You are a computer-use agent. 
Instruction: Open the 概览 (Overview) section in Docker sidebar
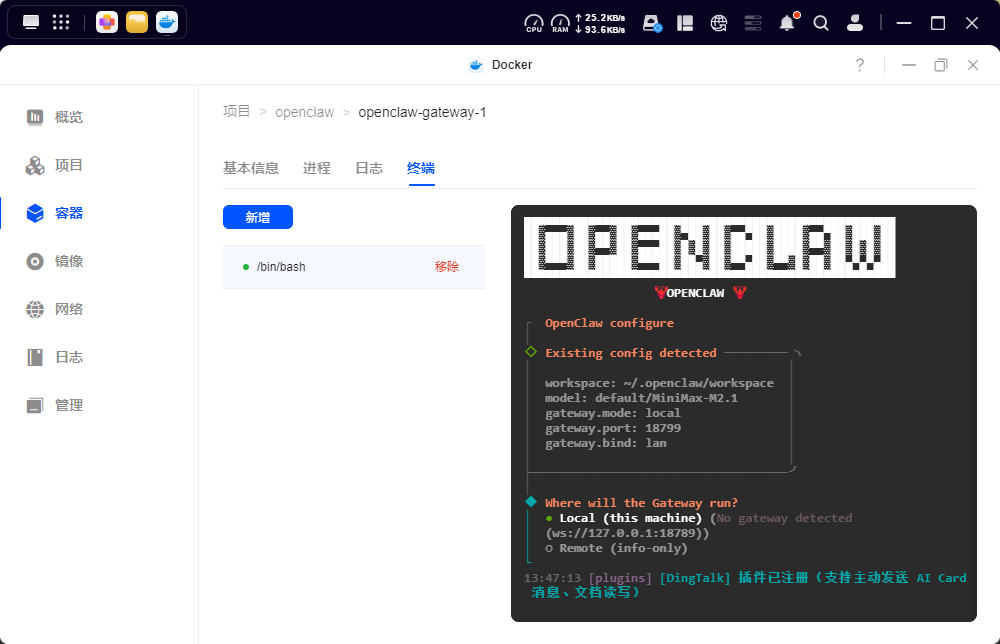[60, 116]
